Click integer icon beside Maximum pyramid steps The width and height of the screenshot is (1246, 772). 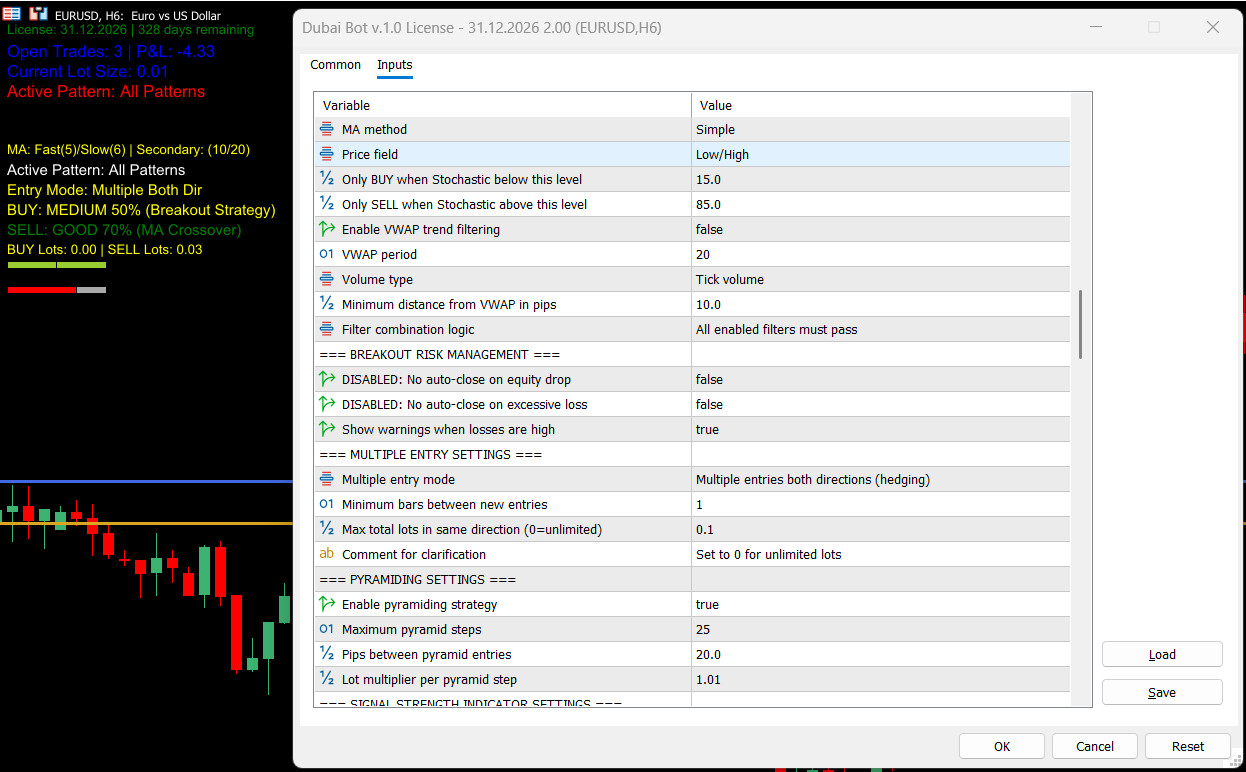pos(327,629)
